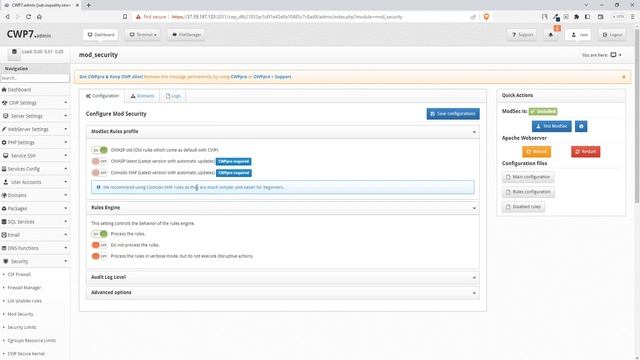Screen dimensions: 640x360
Task: Click the Test ModSec button
Action: [x=551, y=127]
